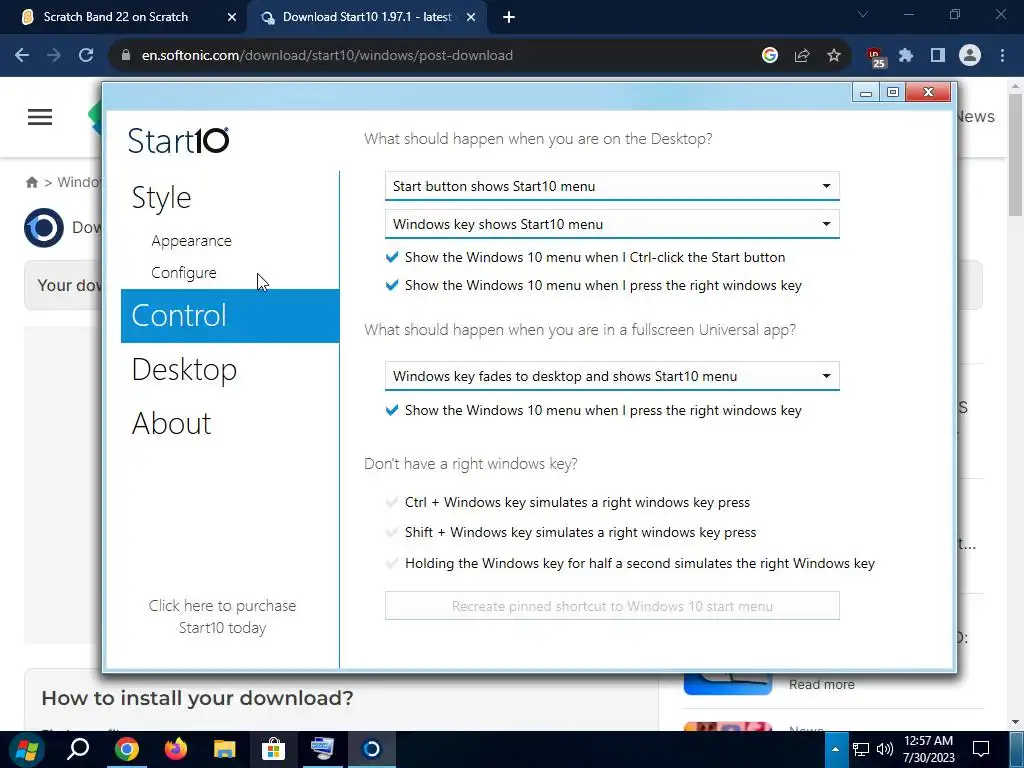
Task: Toggle Desktop right windows key Windows 10 menu checkbox
Action: point(392,285)
